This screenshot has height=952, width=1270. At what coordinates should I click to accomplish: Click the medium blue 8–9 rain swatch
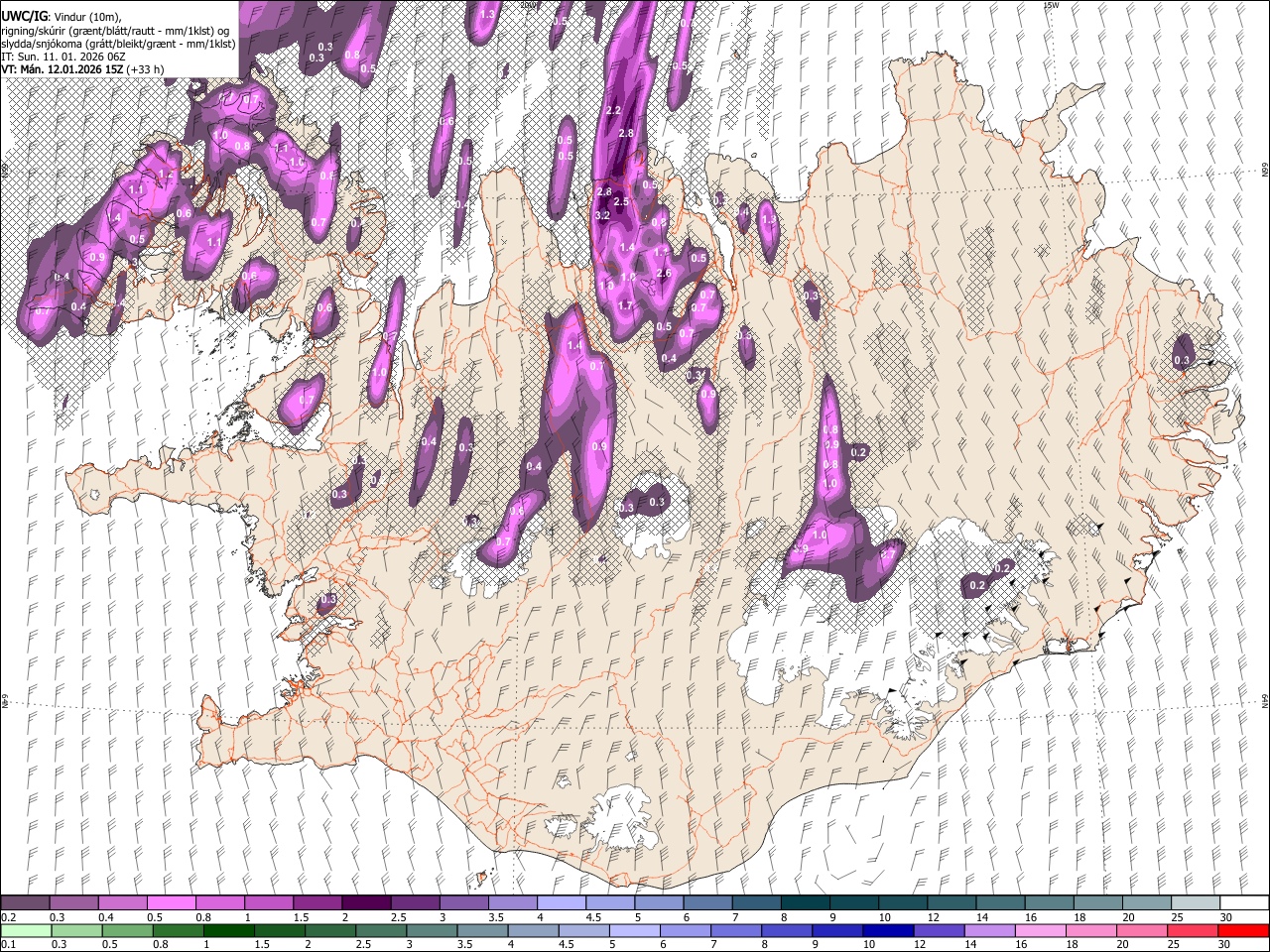click(787, 930)
